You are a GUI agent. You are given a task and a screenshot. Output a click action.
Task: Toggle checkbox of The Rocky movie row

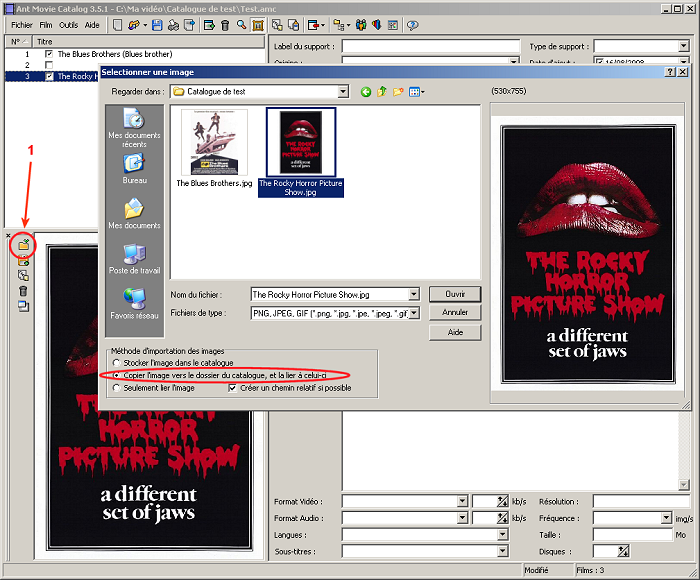[49, 76]
